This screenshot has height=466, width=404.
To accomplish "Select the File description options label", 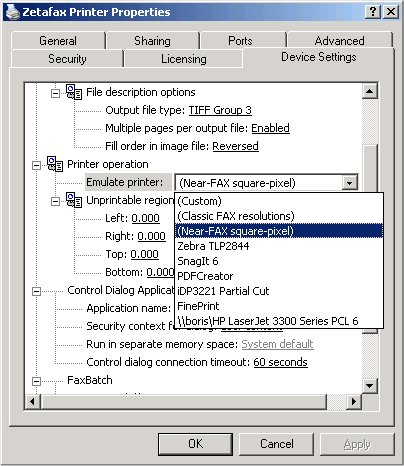I will (141, 92).
